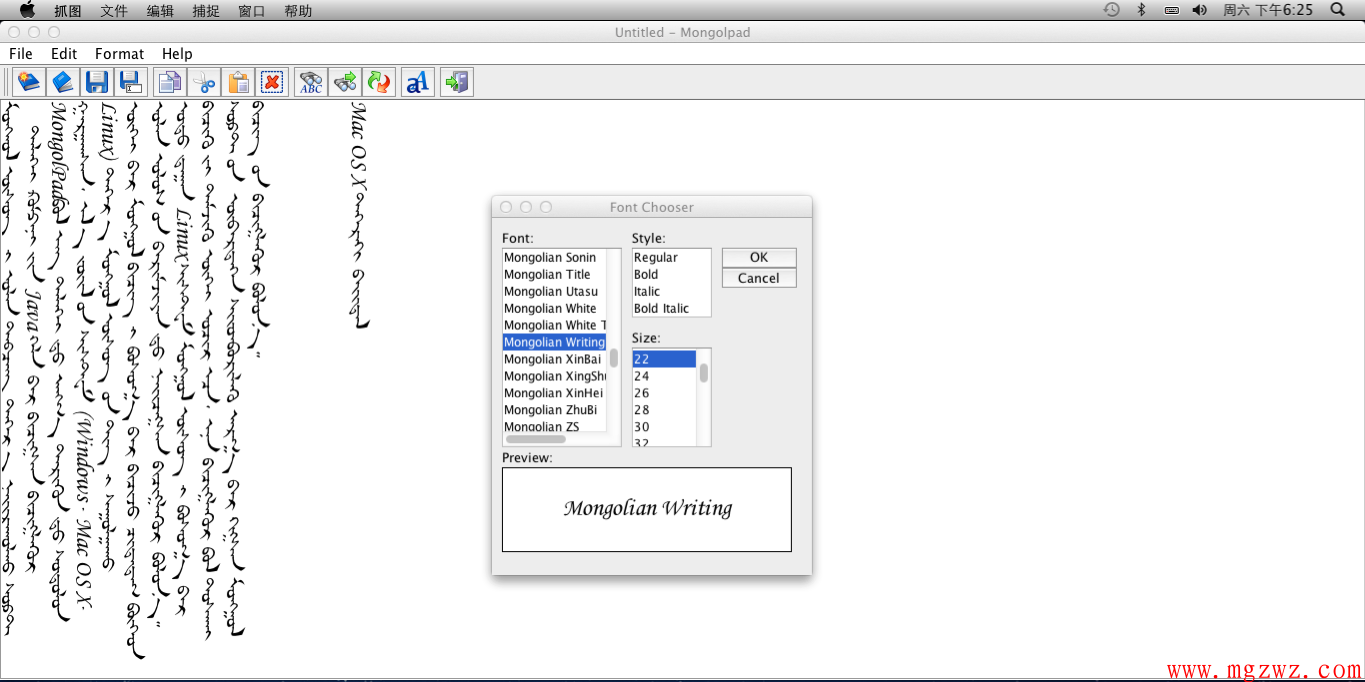1365x682 pixels.
Task: Click the Font list horizontal scrollbar thumb
Action: pyautogui.click(x=536, y=439)
